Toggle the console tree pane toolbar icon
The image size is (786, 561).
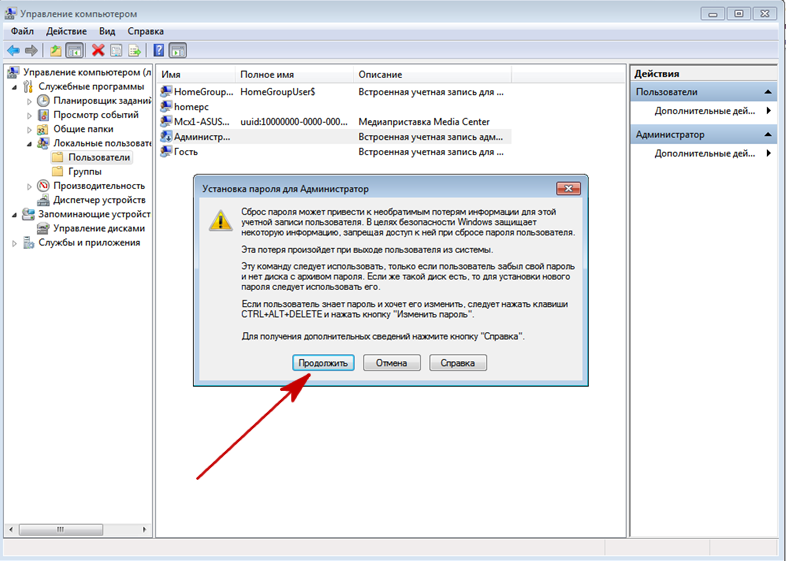point(75,50)
